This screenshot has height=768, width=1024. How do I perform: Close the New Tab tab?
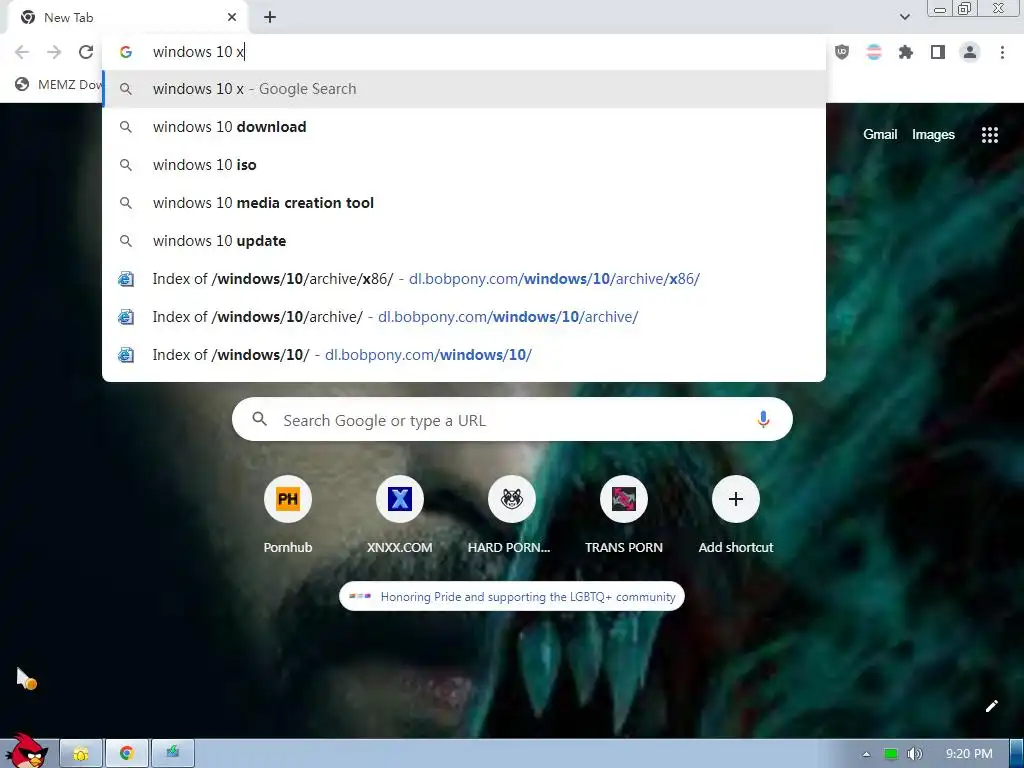[232, 18]
